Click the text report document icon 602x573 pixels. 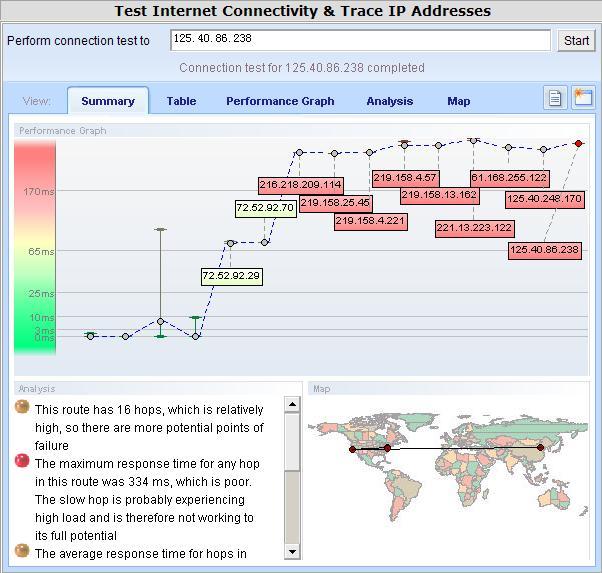[555, 98]
